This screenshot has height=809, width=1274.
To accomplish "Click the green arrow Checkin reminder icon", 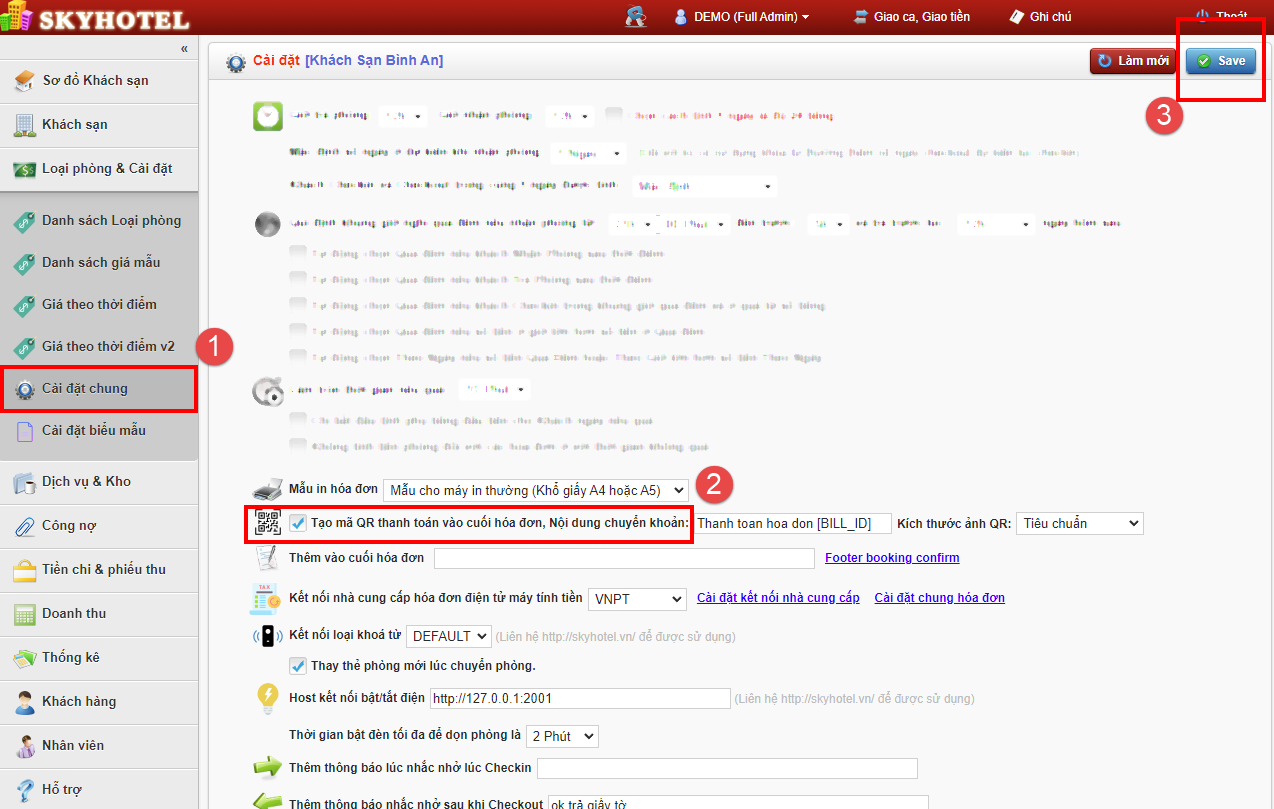I will (267, 768).
